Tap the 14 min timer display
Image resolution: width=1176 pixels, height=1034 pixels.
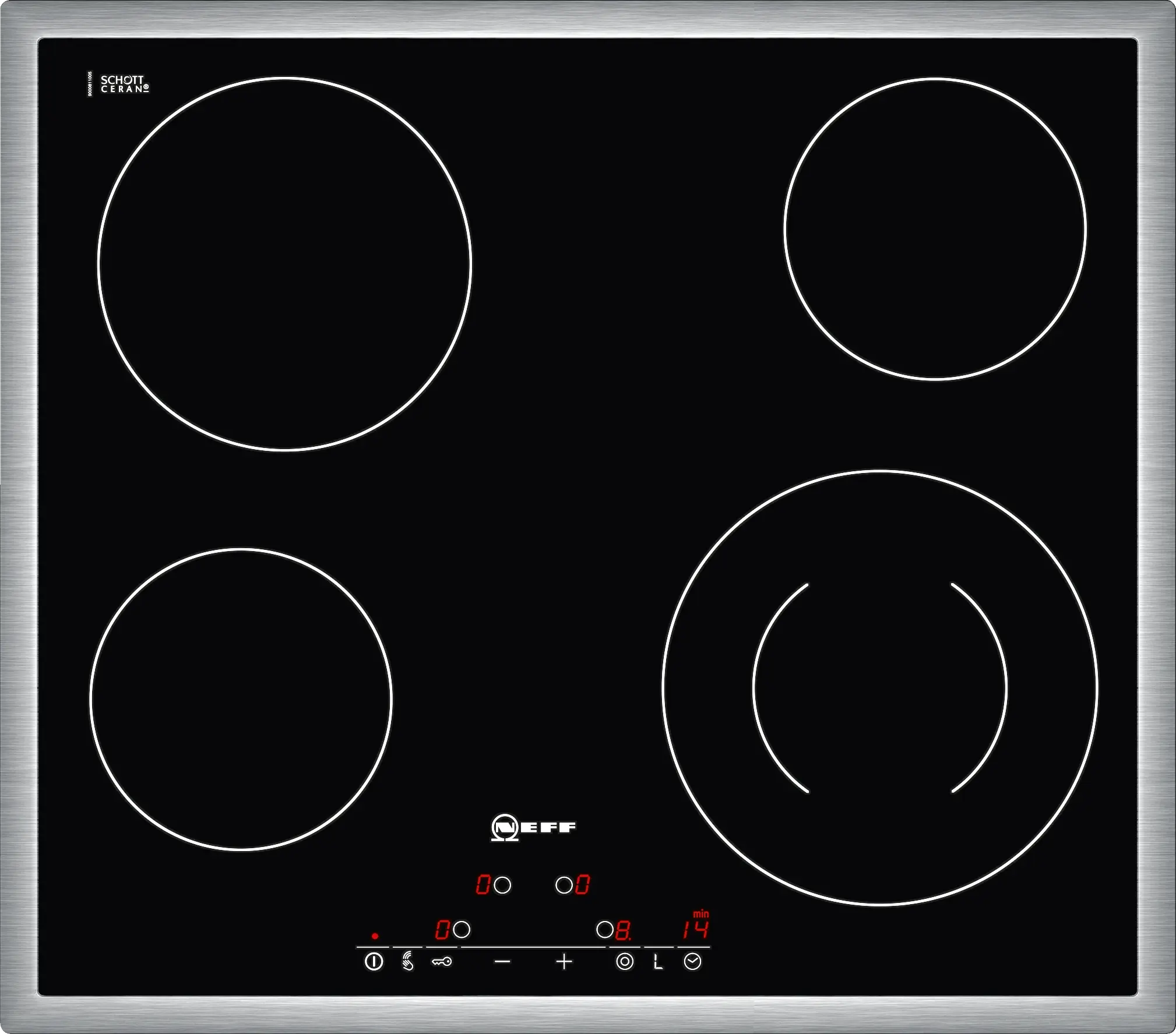coord(696,930)
